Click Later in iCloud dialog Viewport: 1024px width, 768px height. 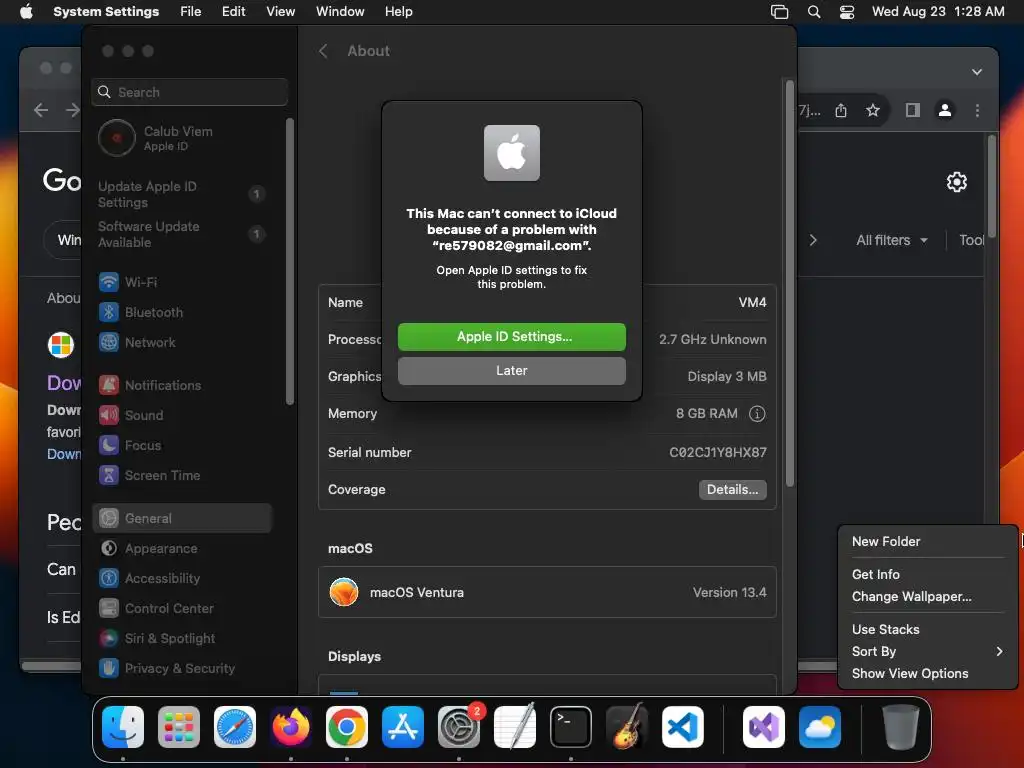[512, 370]
